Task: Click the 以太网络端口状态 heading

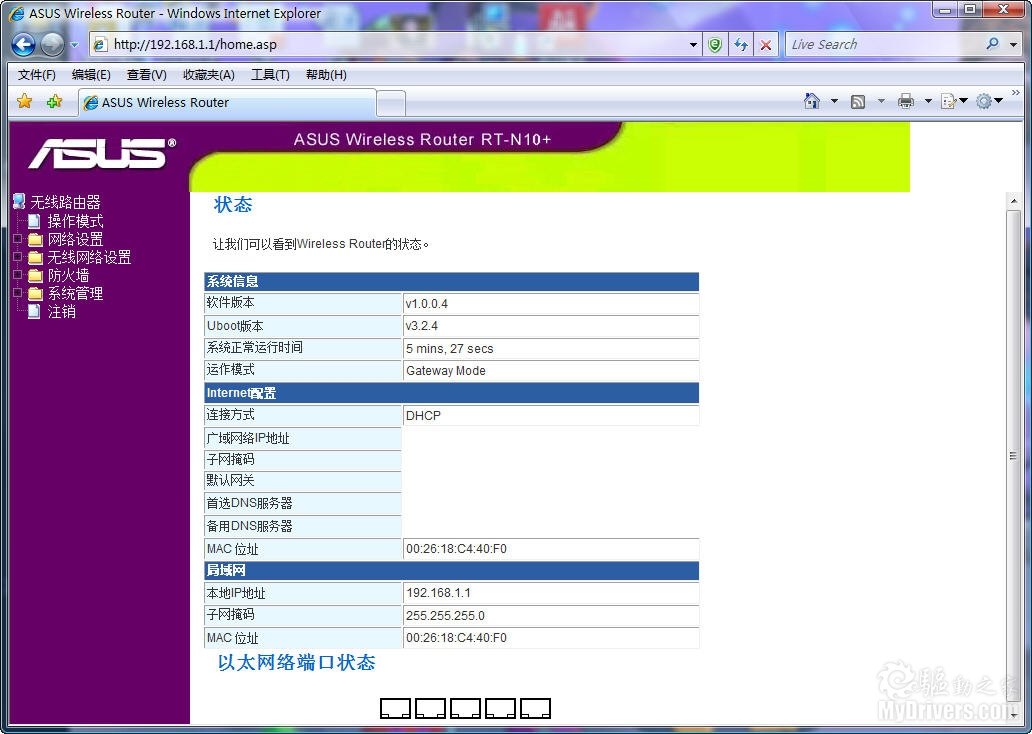Action: [296, 662]
